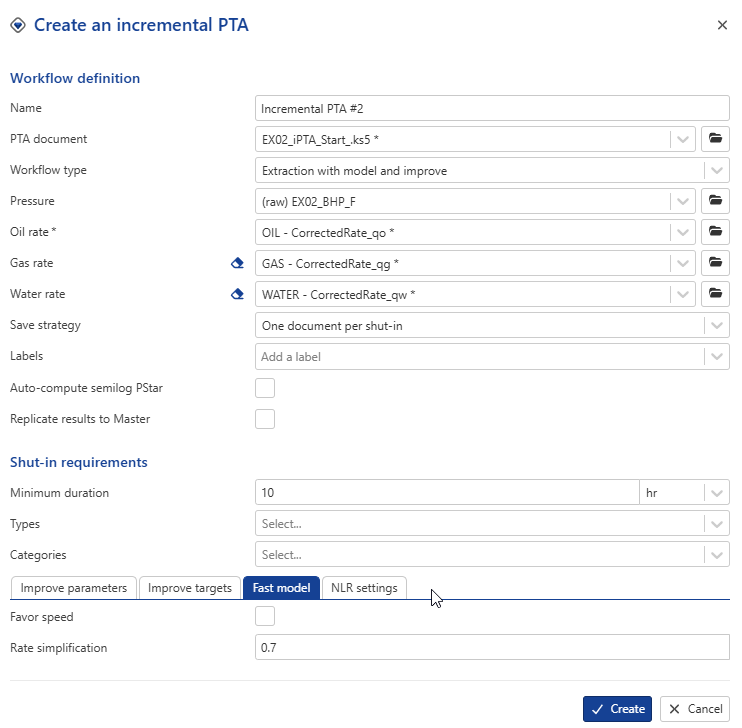Open folder icon next to Gas rate
Image resolution: width=742 pixels, height=728 pixels.
(714, 263)
